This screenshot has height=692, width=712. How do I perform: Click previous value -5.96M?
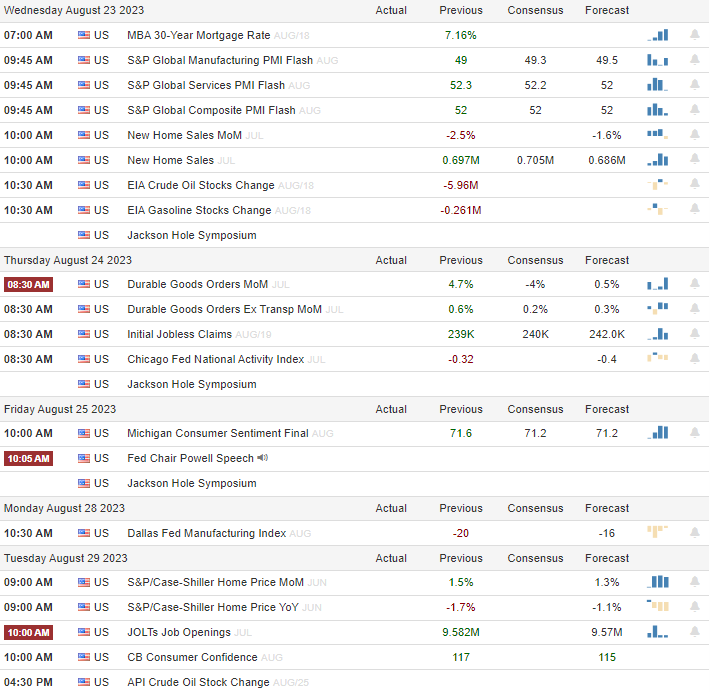(x=460, y=185)
